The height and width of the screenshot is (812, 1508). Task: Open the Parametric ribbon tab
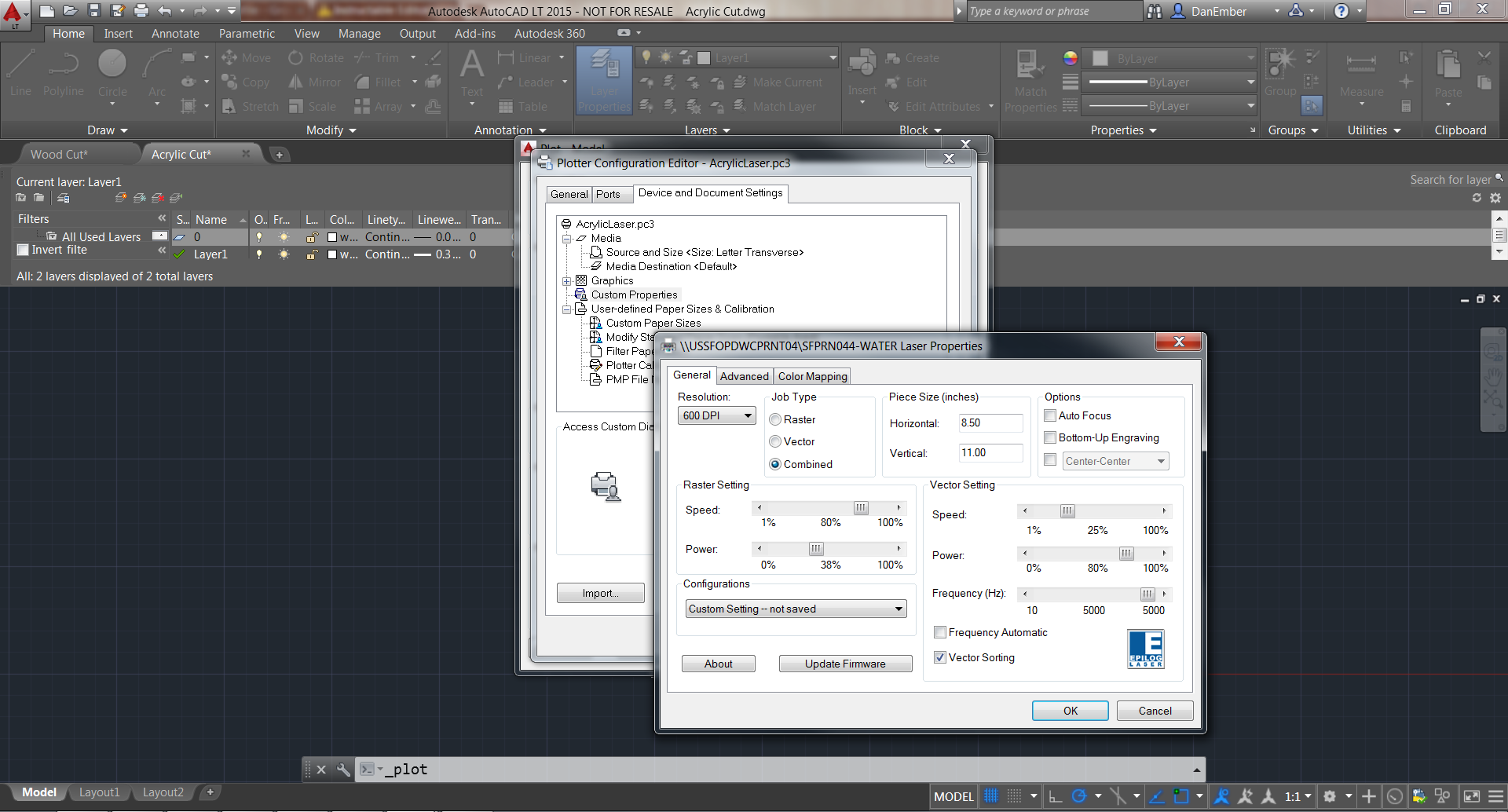[x=247, y=33]
